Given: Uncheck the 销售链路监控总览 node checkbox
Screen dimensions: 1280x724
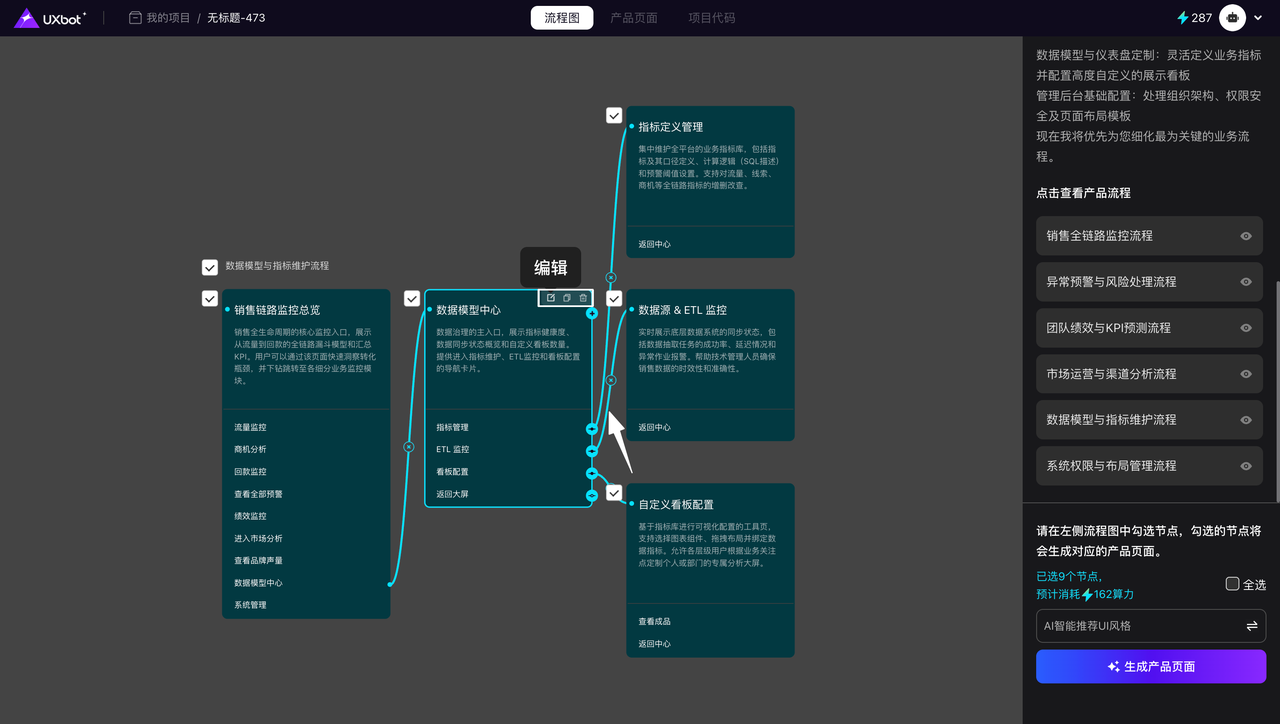Looking at the screenshot, I should pos(210,299).
